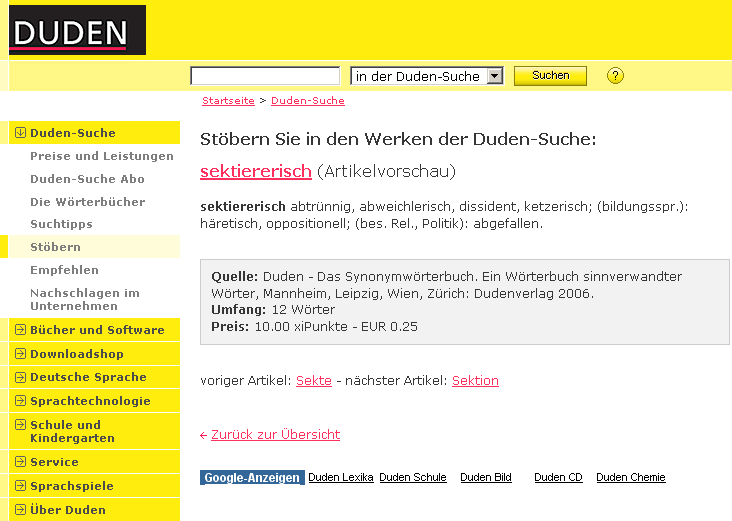The image size is (732, 521).
Task: Click arrow icon beside Bücher und Software
Action: point(20,330)
